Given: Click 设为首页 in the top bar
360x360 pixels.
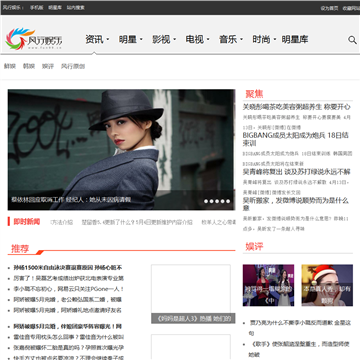Looking at the screenshot, I should (329, 8).
